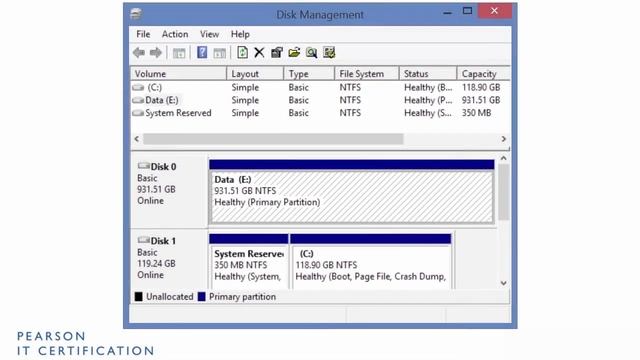Viewport: 640px width, 360px height.
Task: Close the Disk Management window
Action: point(494,11)
